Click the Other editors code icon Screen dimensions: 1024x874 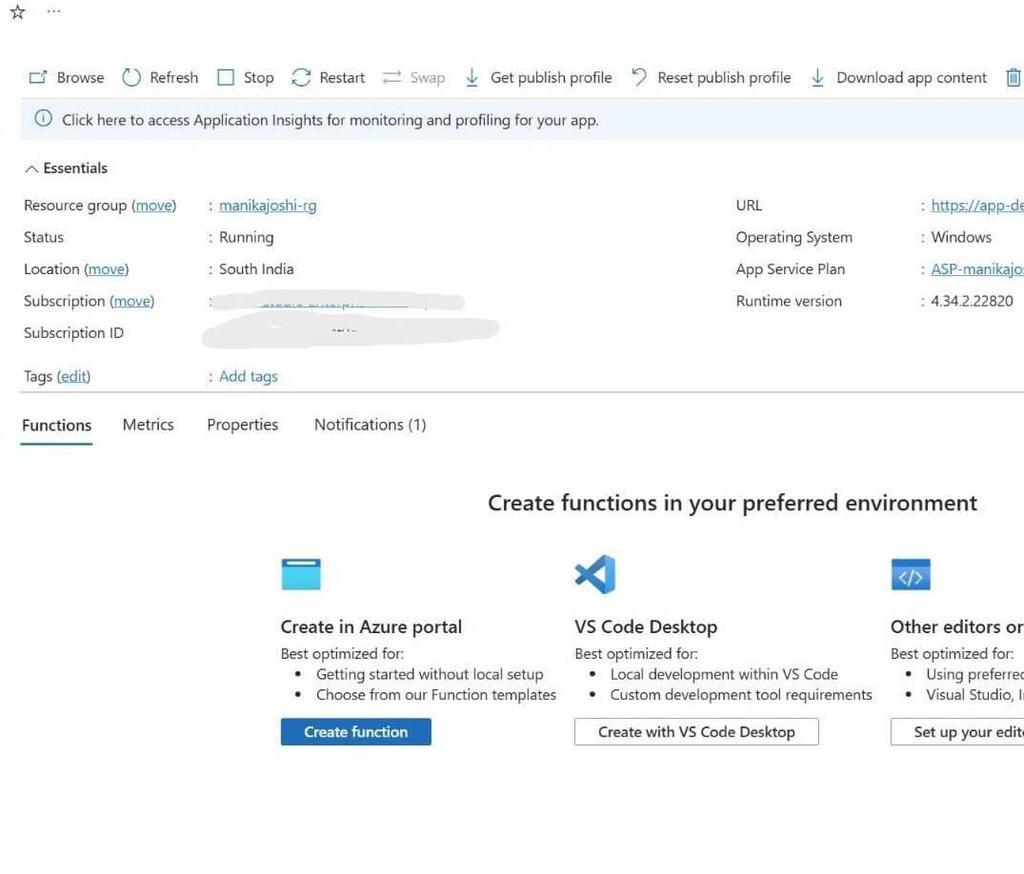910,575
